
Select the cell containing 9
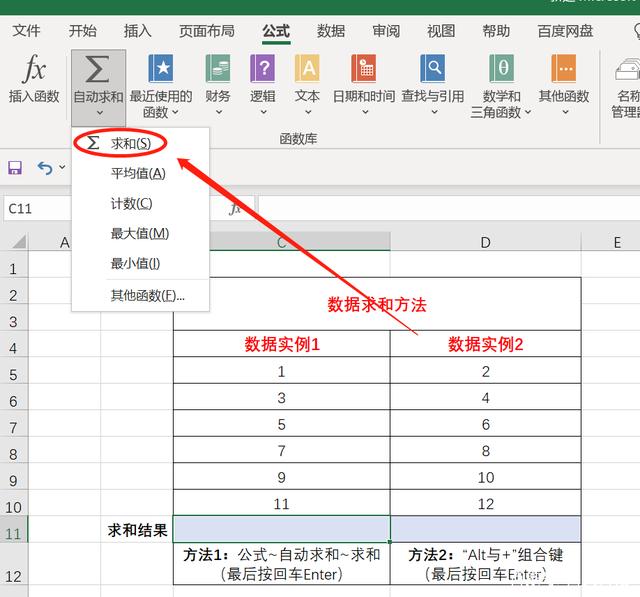(x=282, y=477)
